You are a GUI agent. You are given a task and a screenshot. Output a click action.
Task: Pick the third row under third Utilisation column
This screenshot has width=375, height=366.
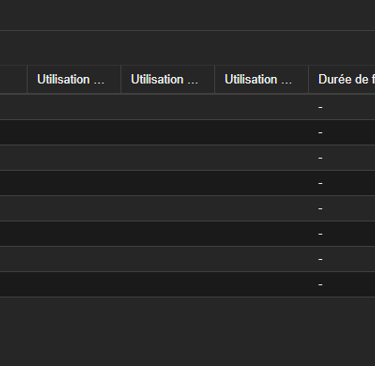[261, 158]
